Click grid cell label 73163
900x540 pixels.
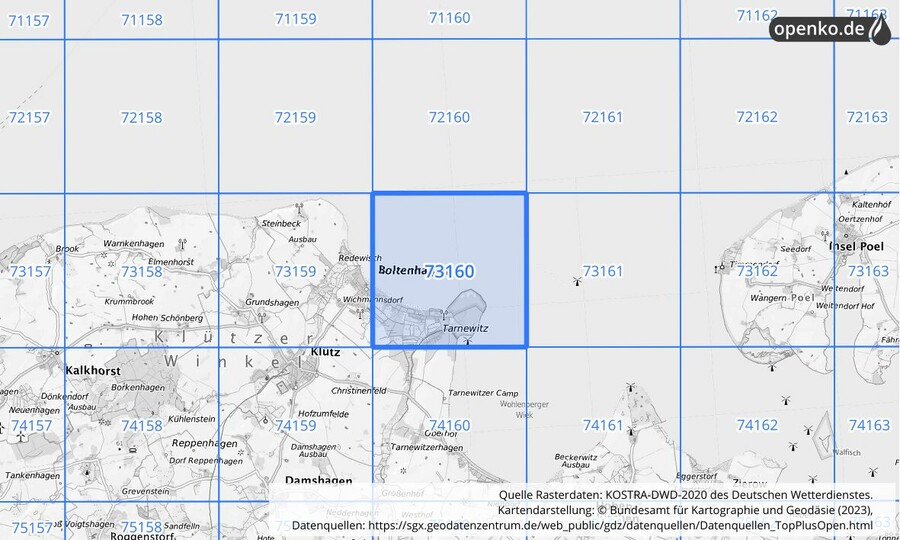click(868, 270)
